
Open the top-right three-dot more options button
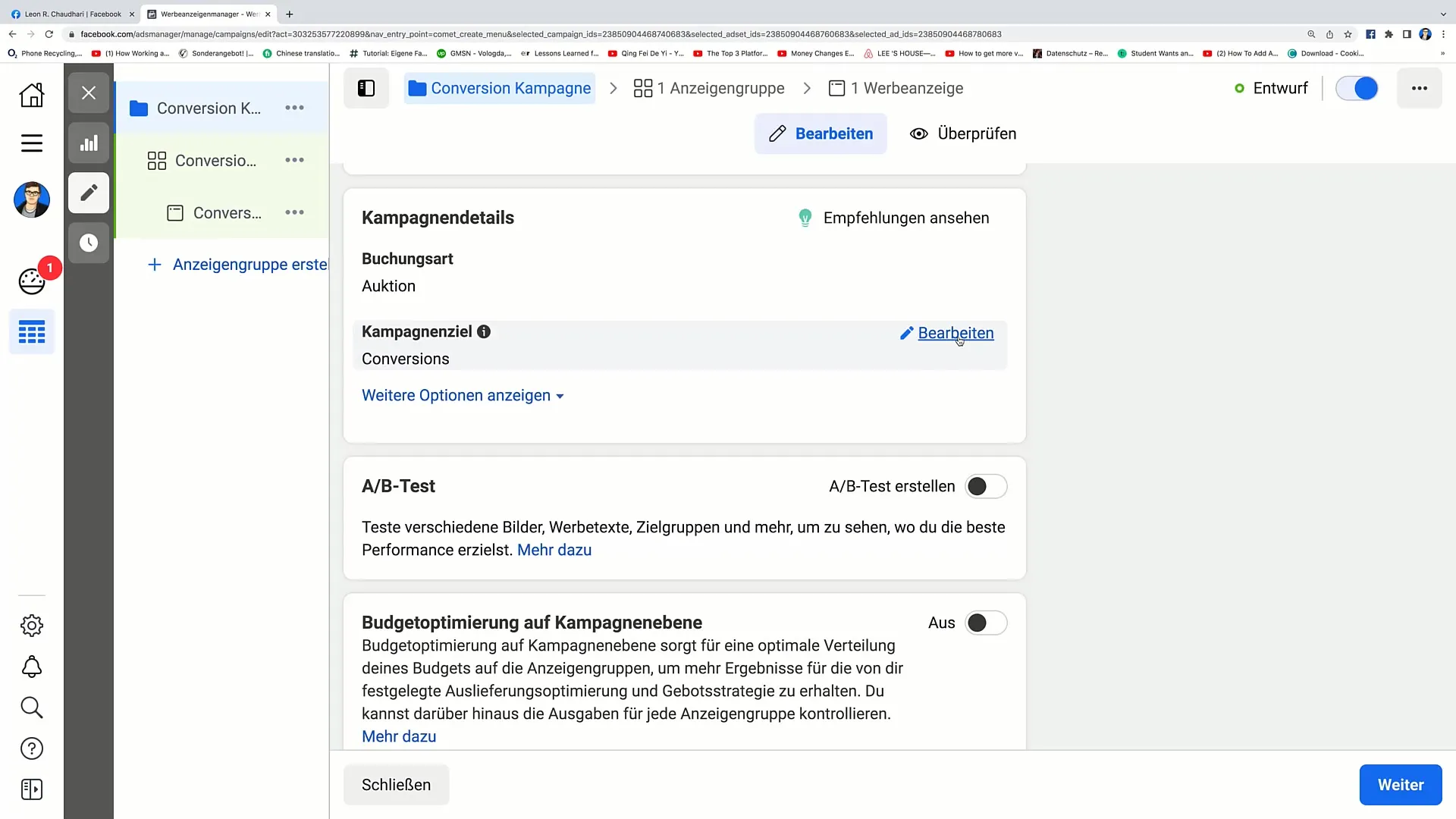(1420, 88)
